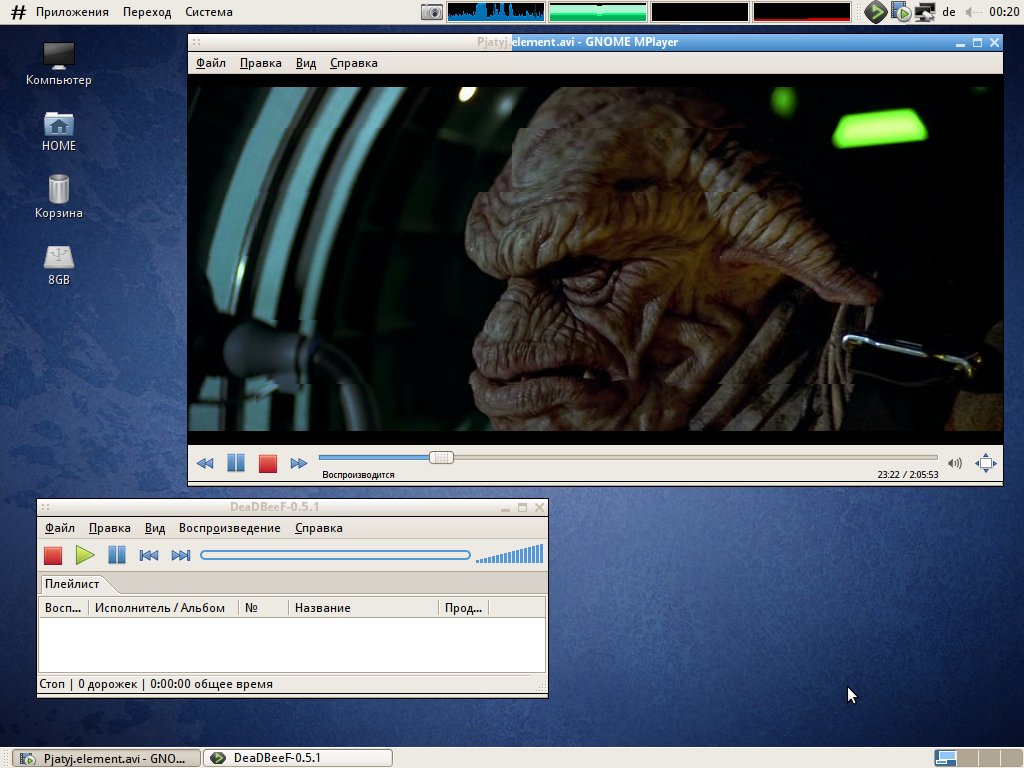Viewport: 1024px width, 768px height.
Task: Pause playback in DeaDBeeF
Action: 117,555
